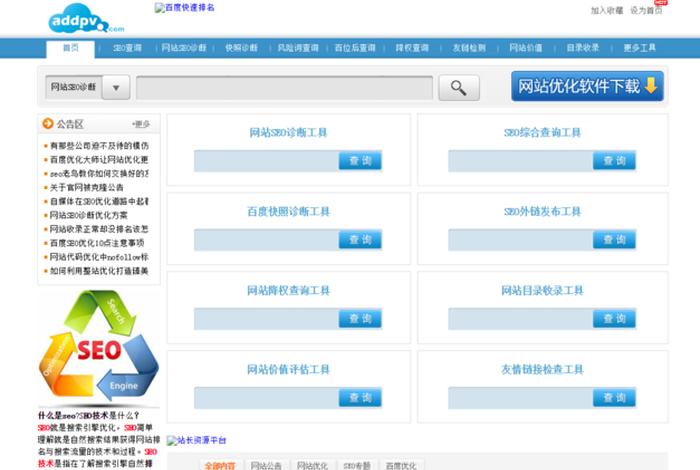Click the 网站SEO诊断工具 heading link
Viewport: 700px width, 470px height.
(288, 133)
